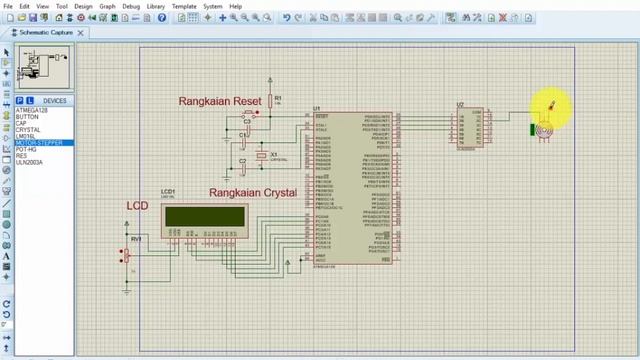
Task: Click the P pick devices button
Action: coord(20,100)
